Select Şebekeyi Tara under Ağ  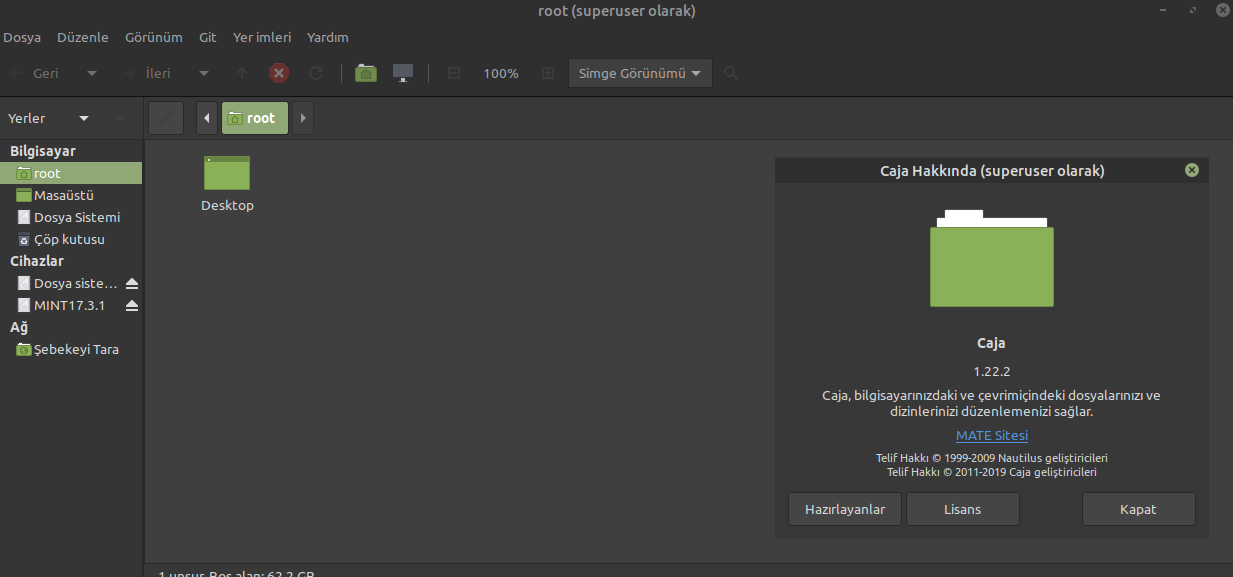point(71,349)
